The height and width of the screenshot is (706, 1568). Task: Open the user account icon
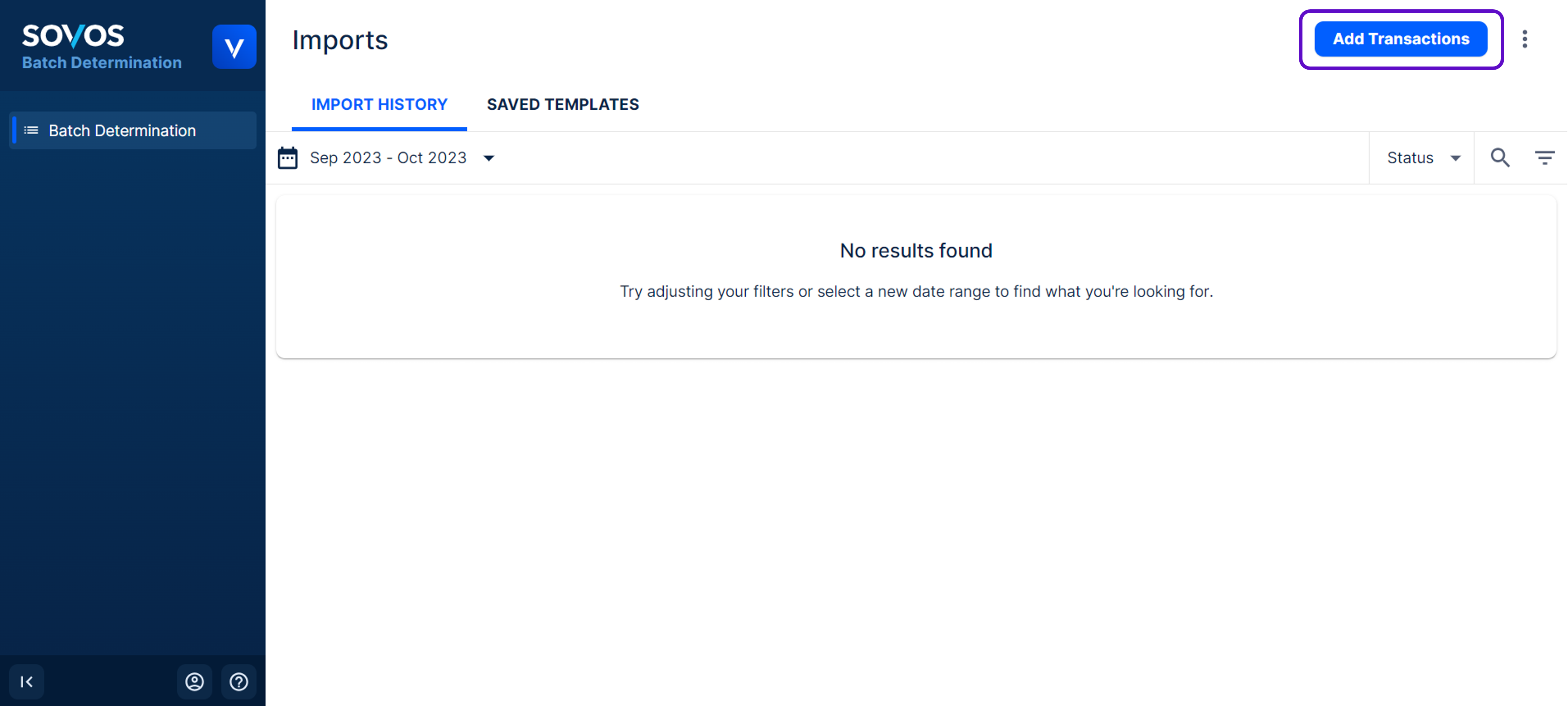click(194, 681)
